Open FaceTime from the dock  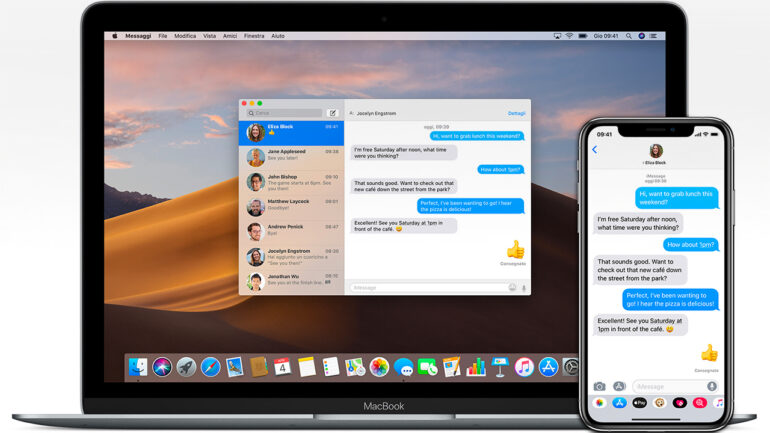[428, 367]
